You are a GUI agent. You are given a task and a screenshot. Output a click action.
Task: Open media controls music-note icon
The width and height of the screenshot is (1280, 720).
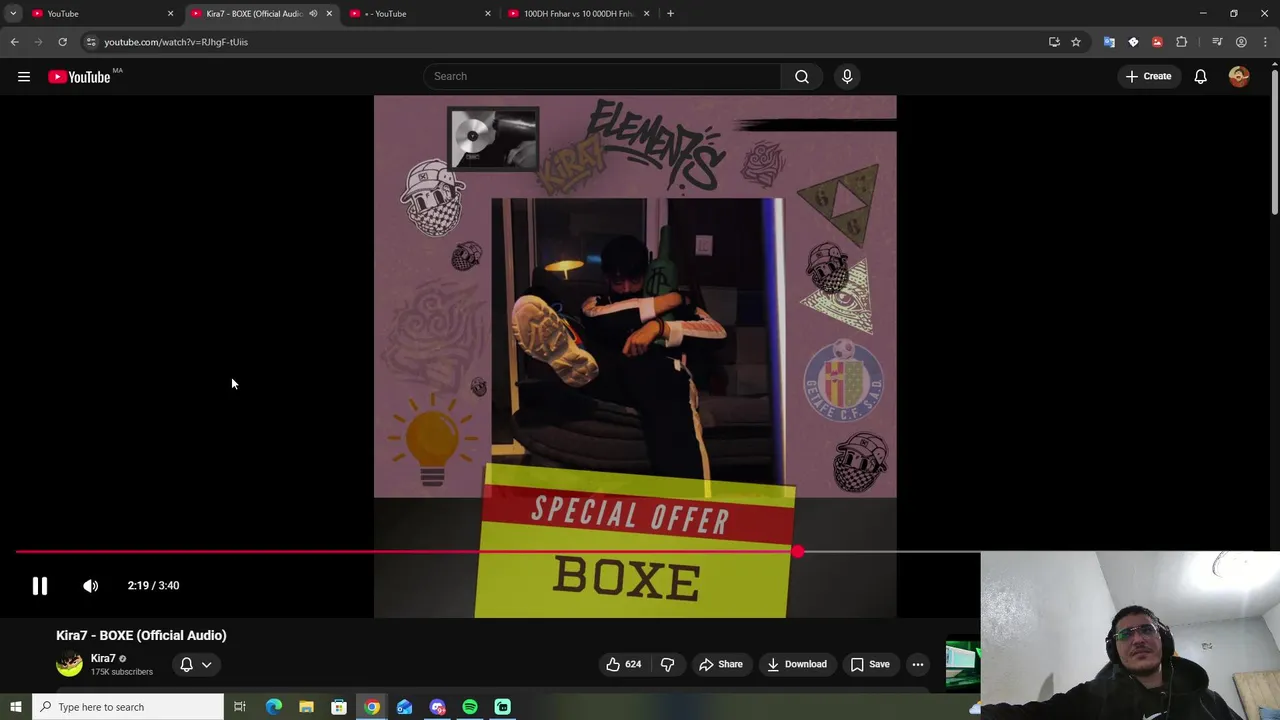[x=1217, y=42]
